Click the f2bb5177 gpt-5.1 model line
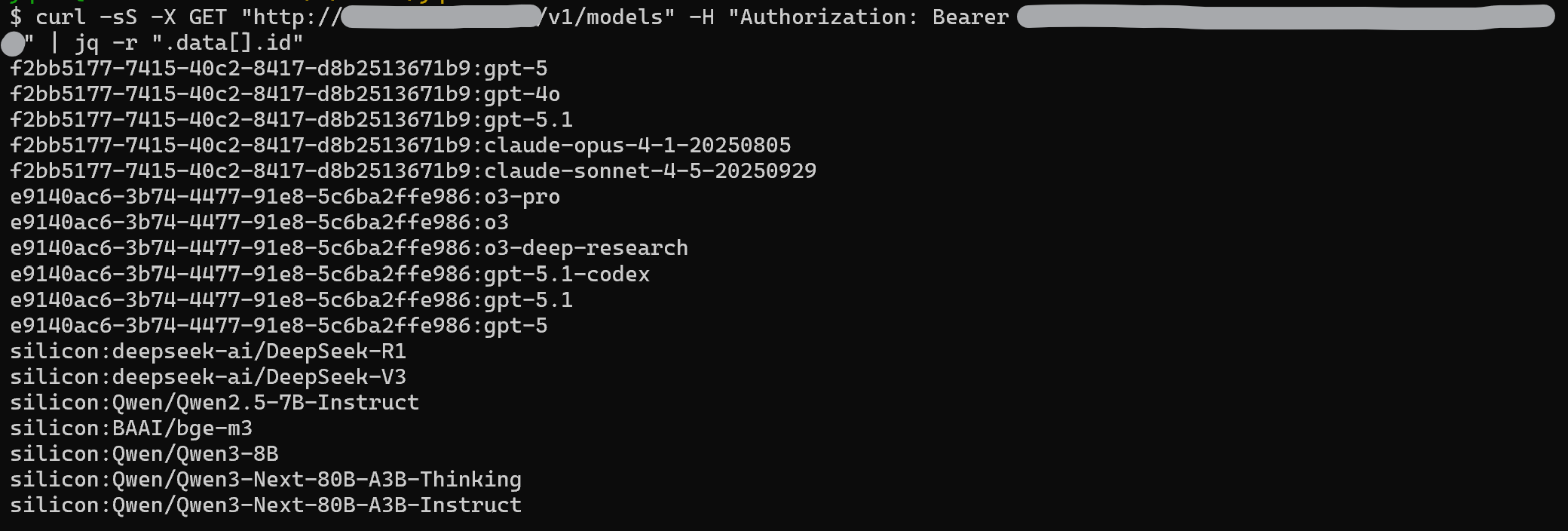 point(291,120)
